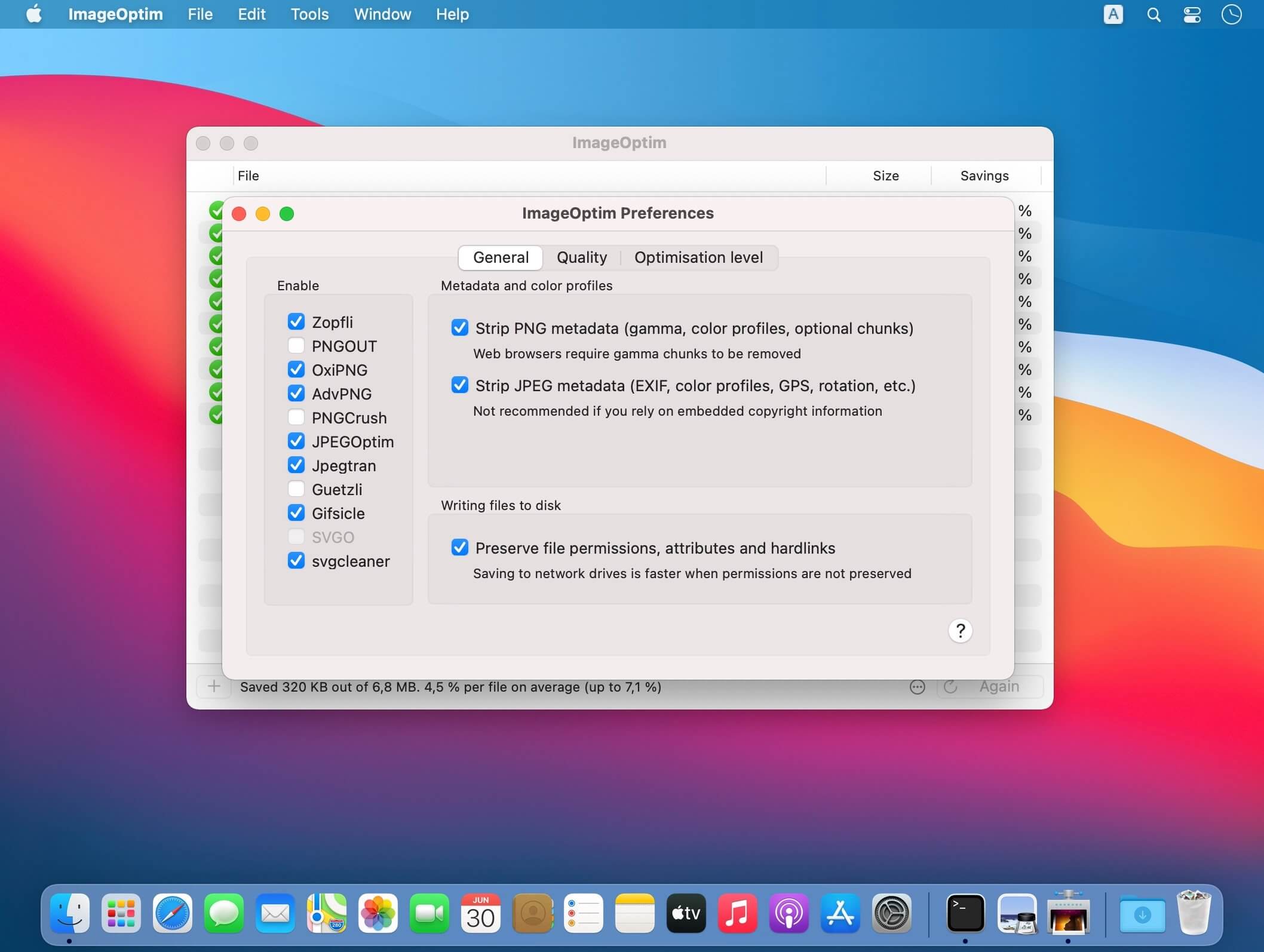Toggle the Jpegtran checkbox

296,465
